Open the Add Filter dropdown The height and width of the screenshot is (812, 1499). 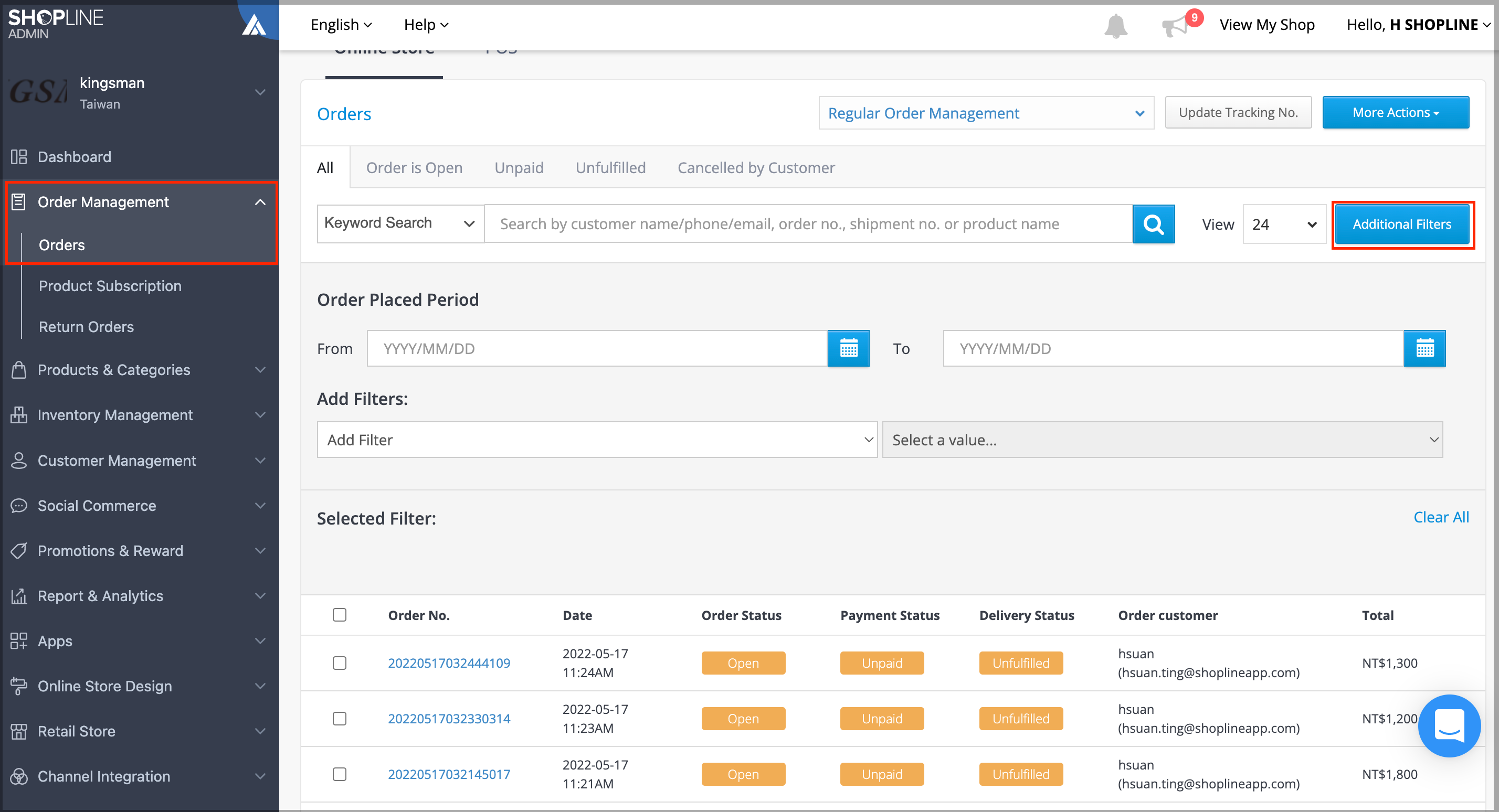click(x=597, y=440)
